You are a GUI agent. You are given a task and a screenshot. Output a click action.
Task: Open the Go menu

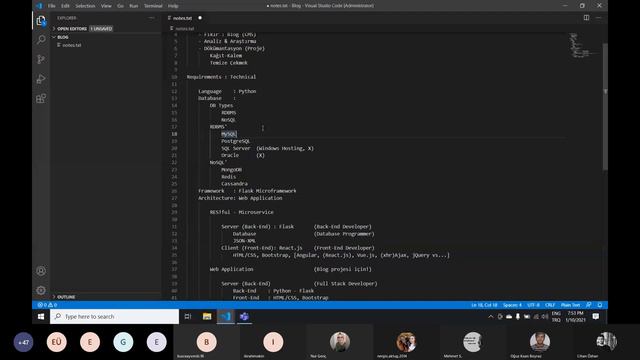pyautogui.click(x=120, y=6)
